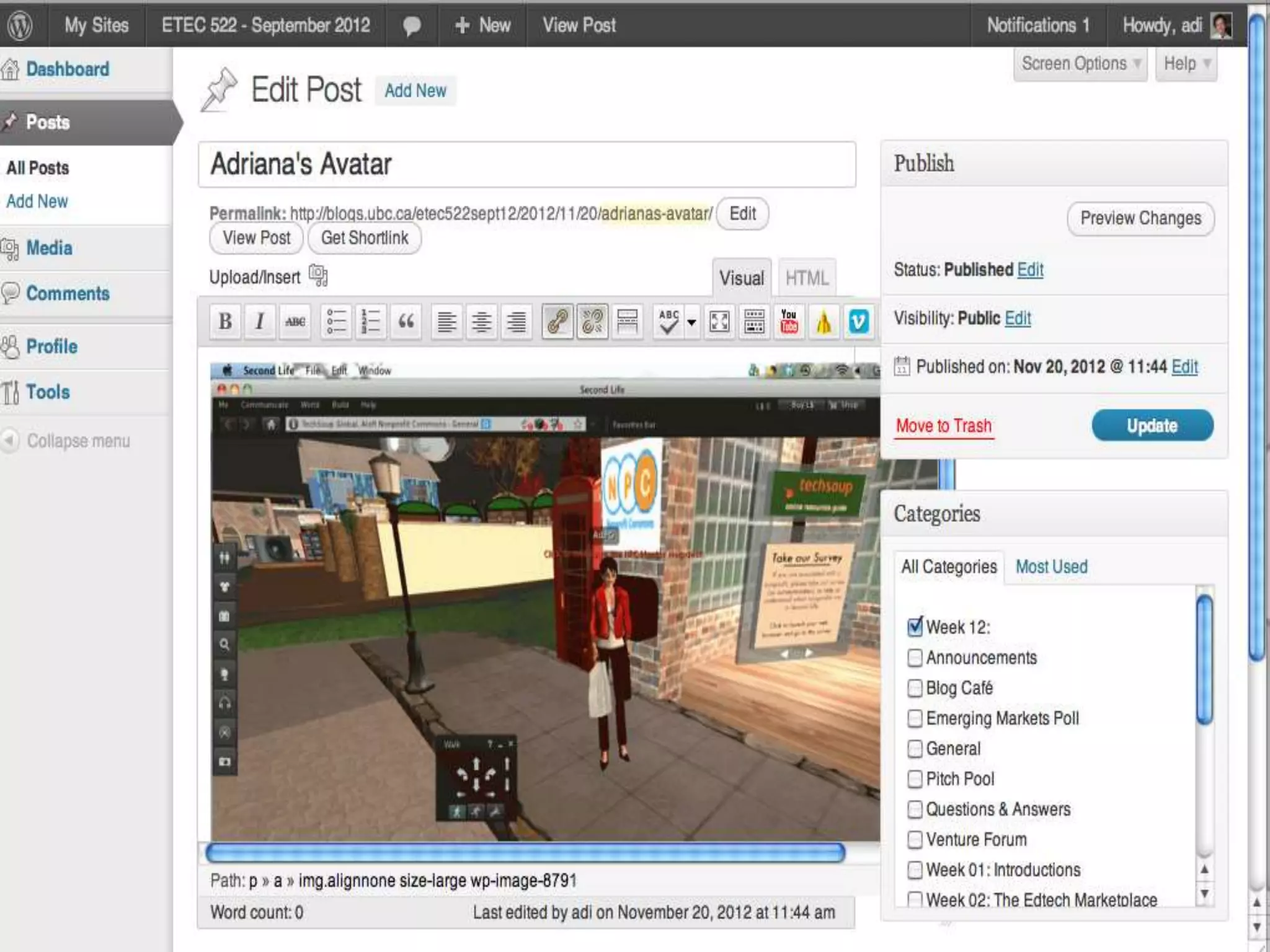Check the Questions & Answers category
The height and width of the screenshot is (952, 1270).
pyautogui.click(x=915, y=809)
